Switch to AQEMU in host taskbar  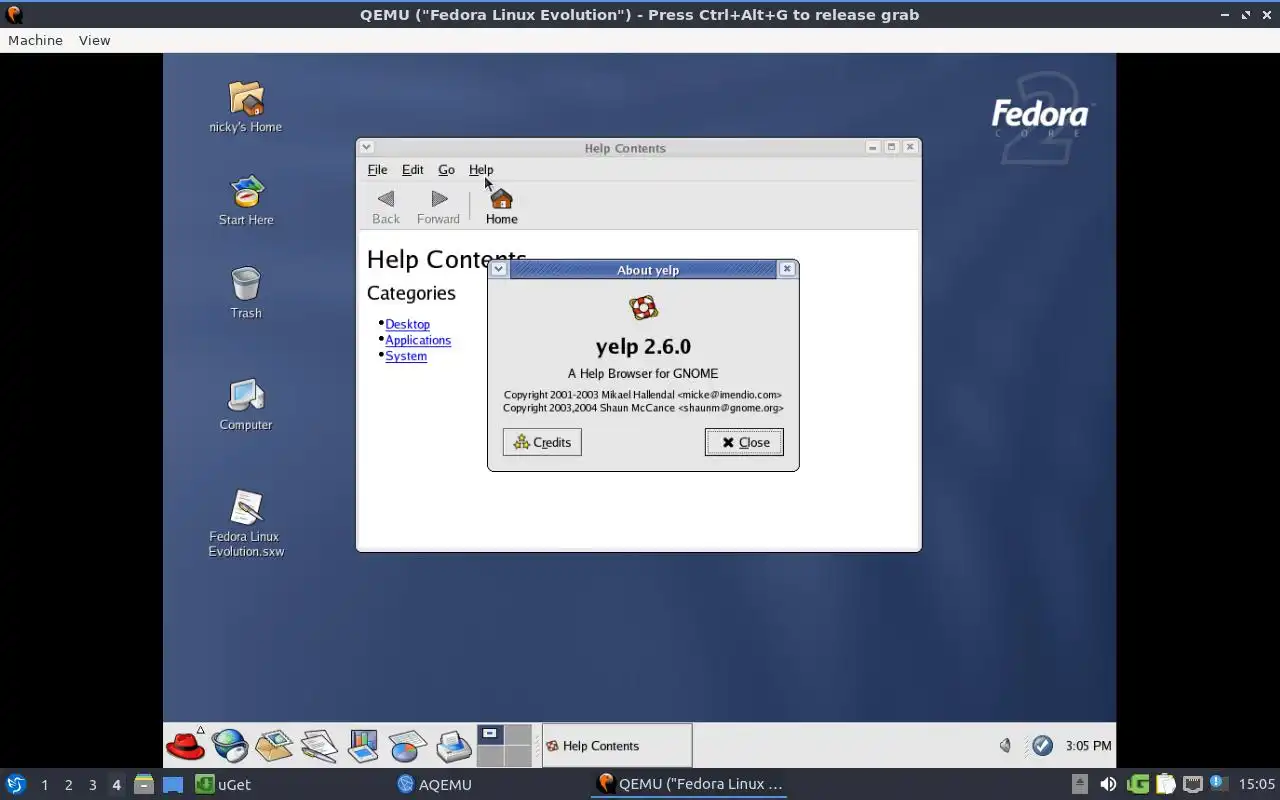click(434, 784)
